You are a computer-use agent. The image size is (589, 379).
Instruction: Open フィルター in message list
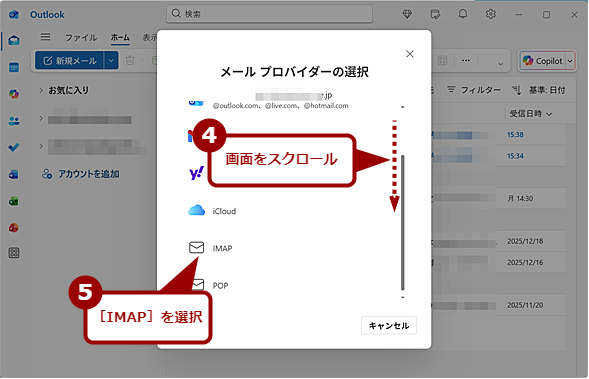pyautogui.click(x=474, y=90)
